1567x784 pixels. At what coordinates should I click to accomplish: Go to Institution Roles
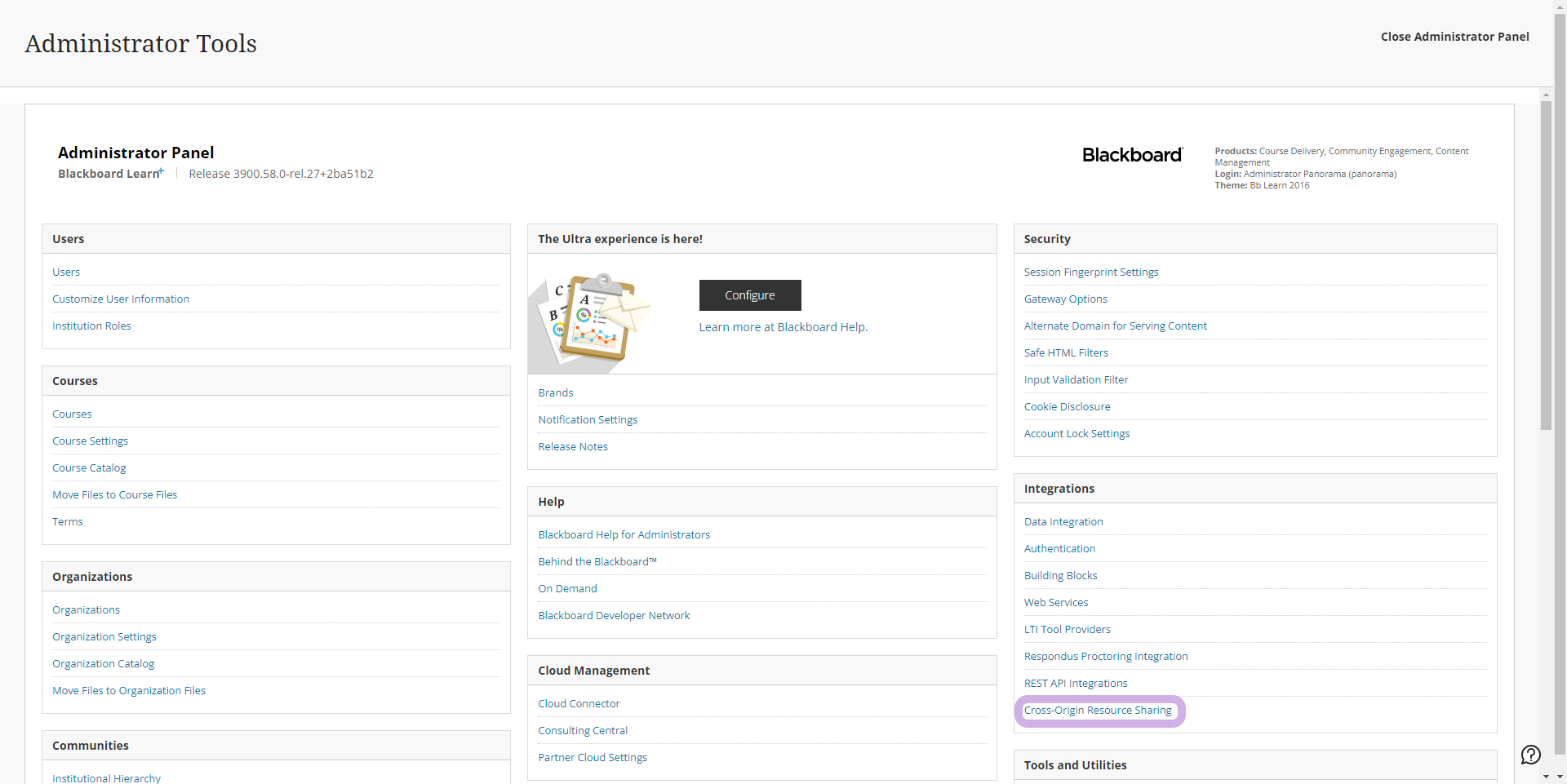pos(91,326)
